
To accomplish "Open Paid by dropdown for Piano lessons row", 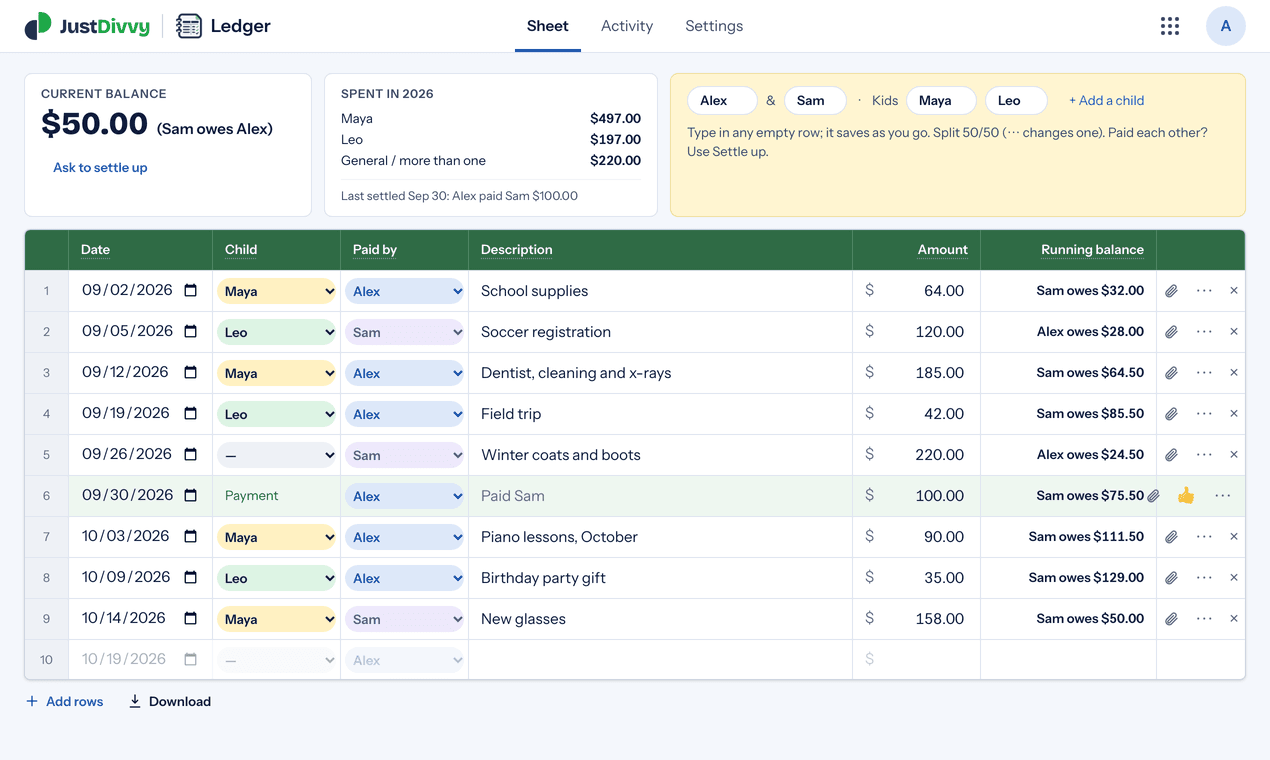I will pos(405,537).
